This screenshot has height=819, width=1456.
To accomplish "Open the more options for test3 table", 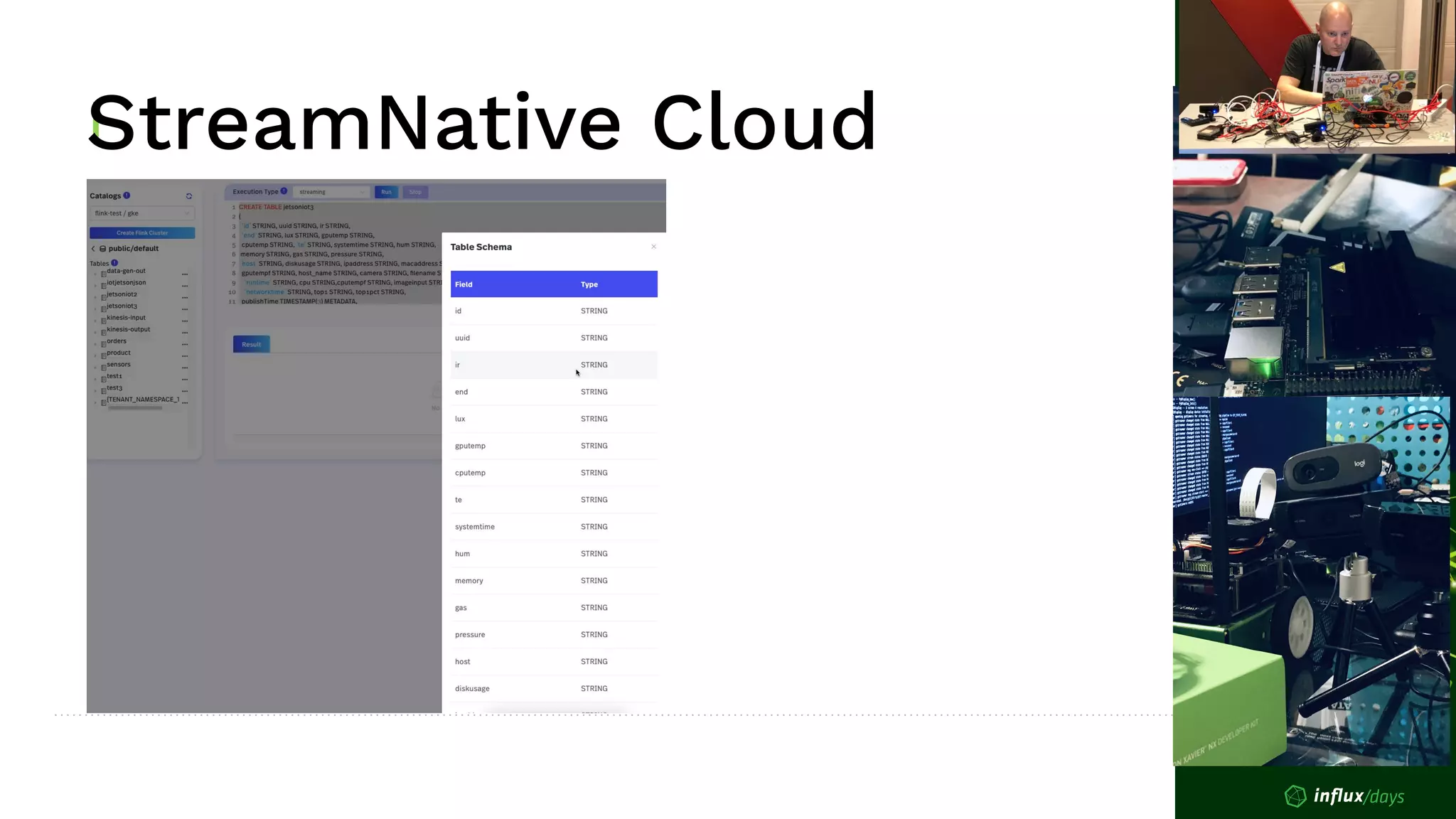I will (185, 391).
